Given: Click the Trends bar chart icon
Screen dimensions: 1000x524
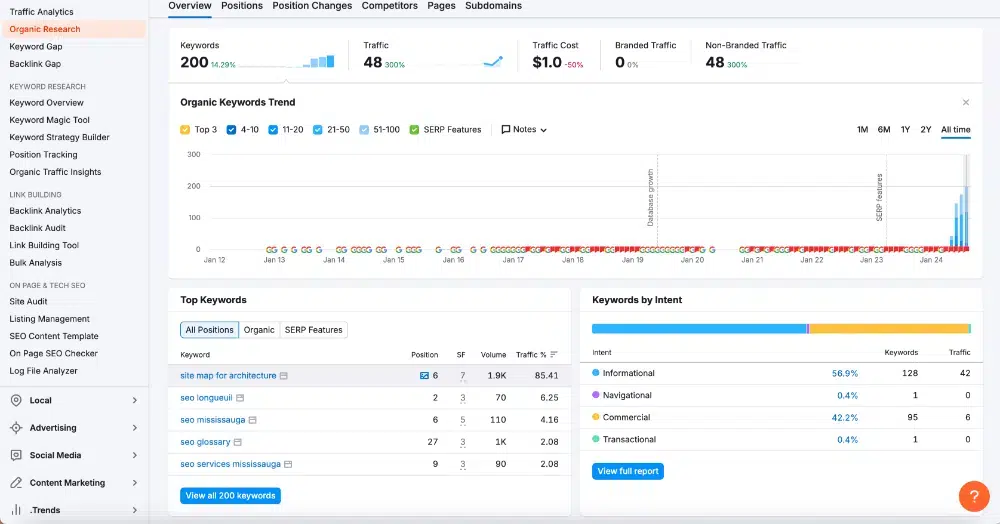Looking at the screenshot, I should click(16, 510).
